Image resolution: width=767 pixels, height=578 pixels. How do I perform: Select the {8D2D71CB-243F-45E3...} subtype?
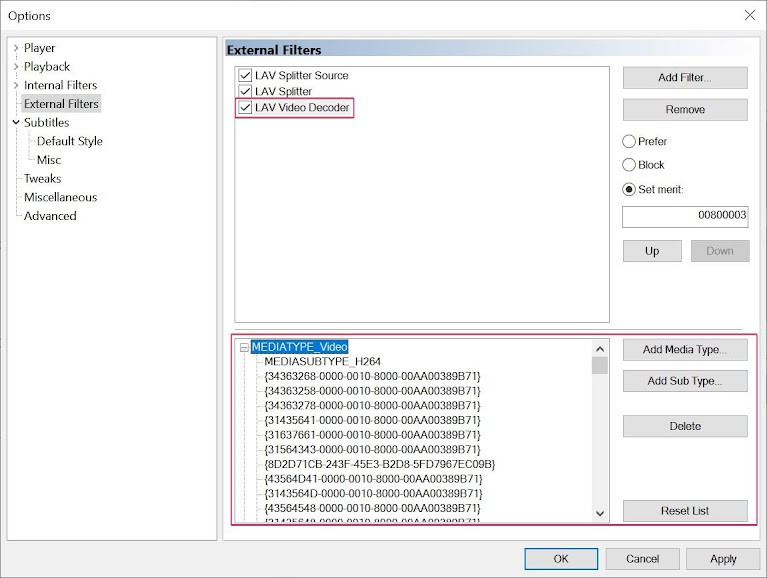pyautogui.click(x=380, y=465)
